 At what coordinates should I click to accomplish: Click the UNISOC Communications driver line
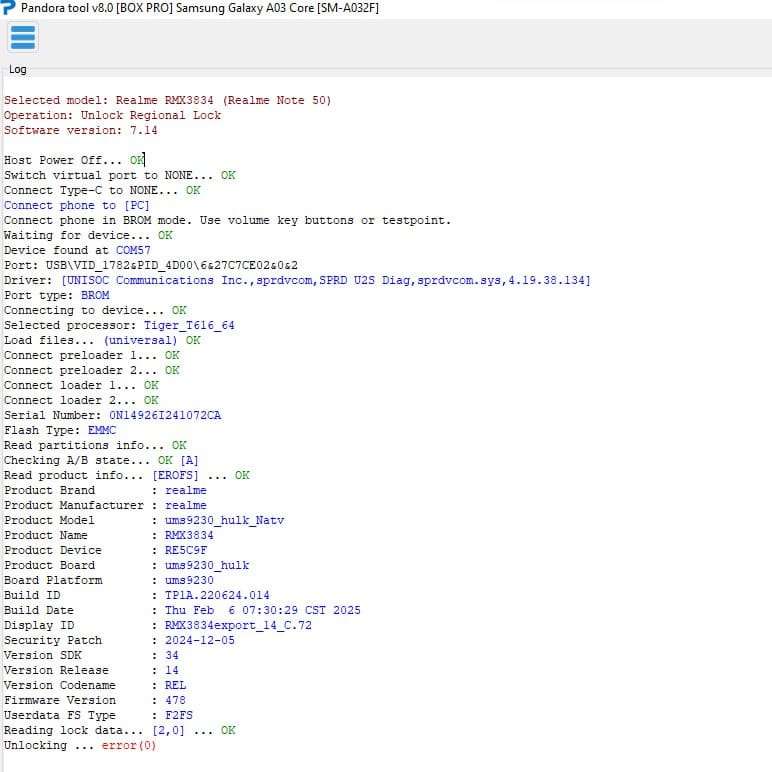297,281
